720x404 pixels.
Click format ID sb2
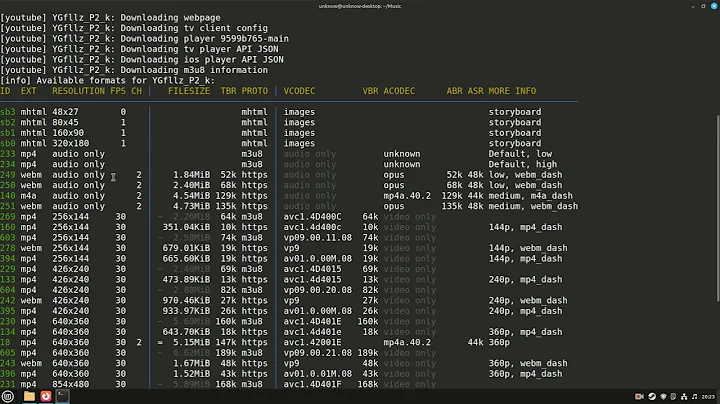[8, 123]
